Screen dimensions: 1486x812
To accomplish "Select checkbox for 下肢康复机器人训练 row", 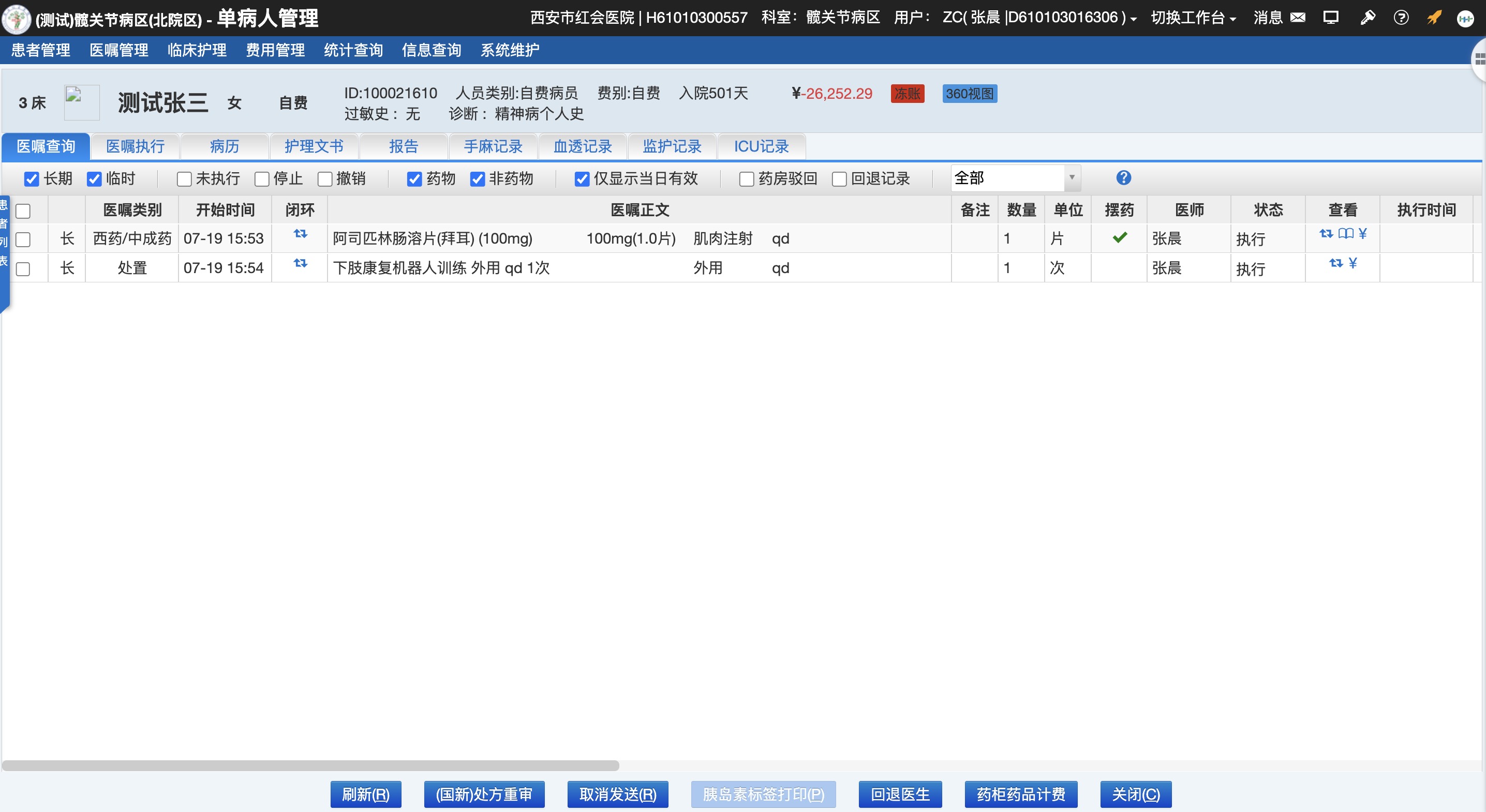I will pos(23,269).
